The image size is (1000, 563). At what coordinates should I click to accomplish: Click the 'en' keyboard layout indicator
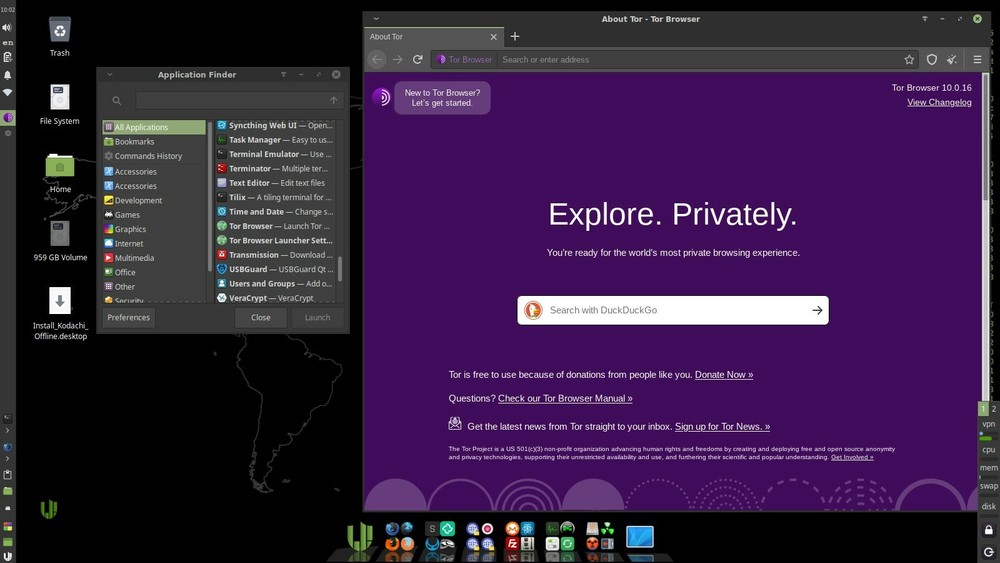(7, 43)
